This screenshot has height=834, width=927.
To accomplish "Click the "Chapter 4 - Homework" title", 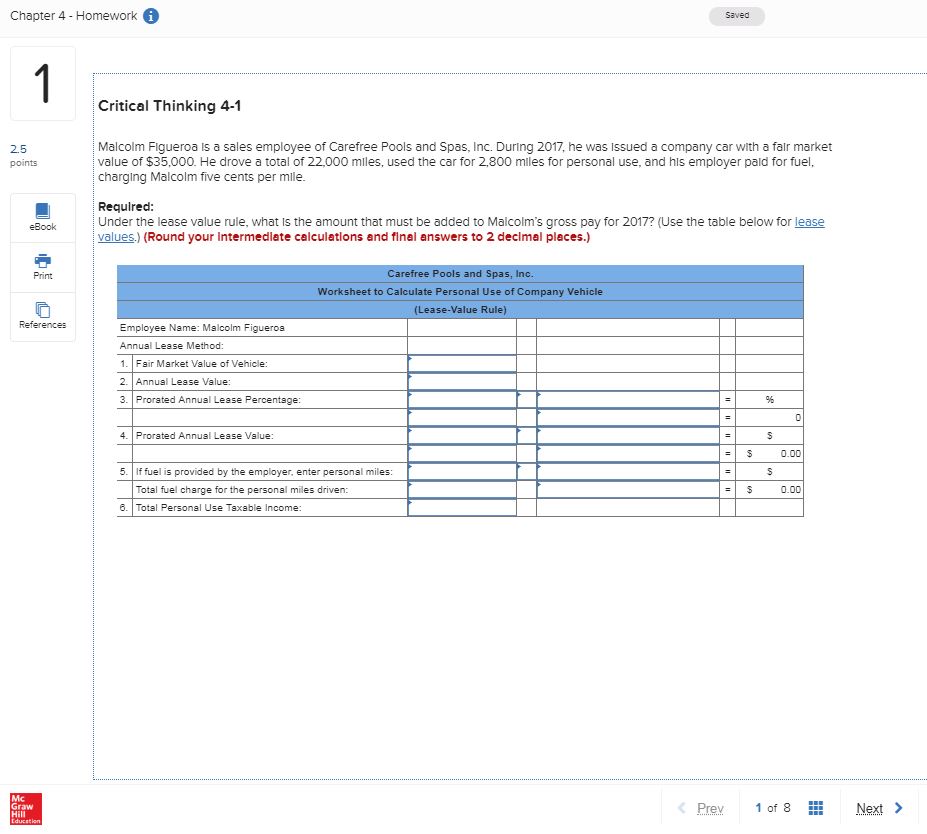I will pos(73,16).
